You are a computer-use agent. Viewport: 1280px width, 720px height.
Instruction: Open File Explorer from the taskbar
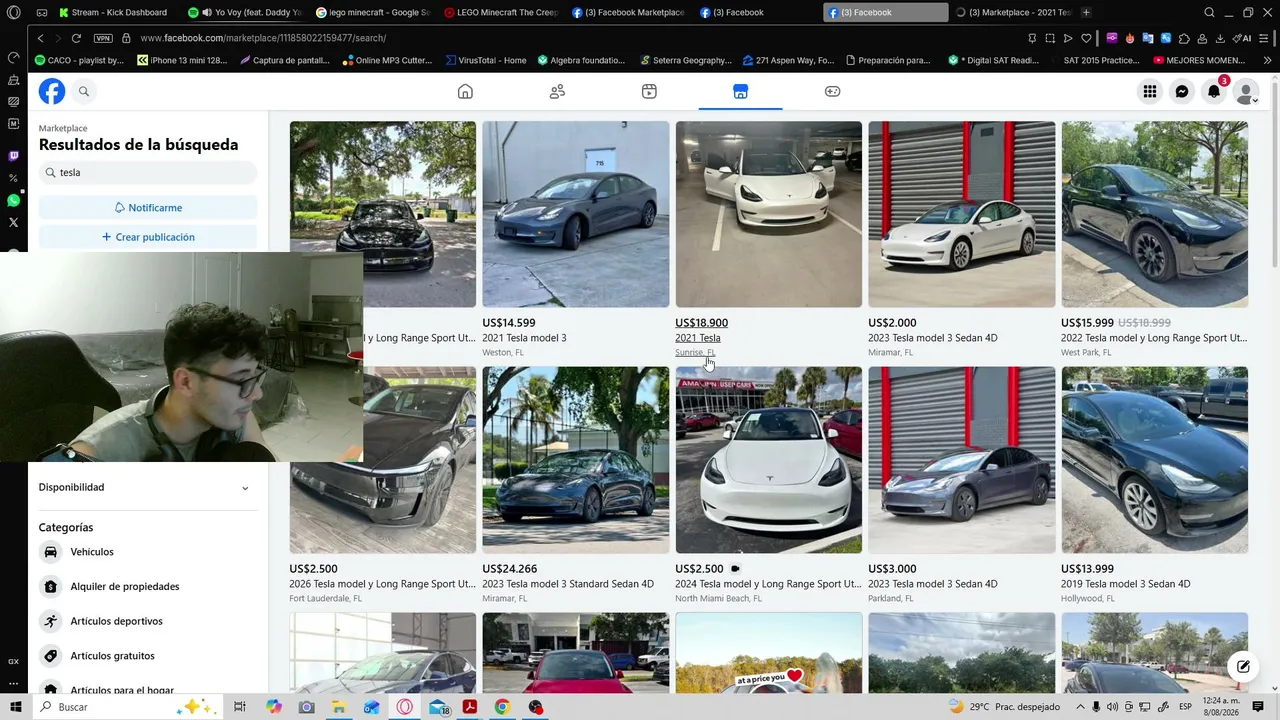(339, 707)
